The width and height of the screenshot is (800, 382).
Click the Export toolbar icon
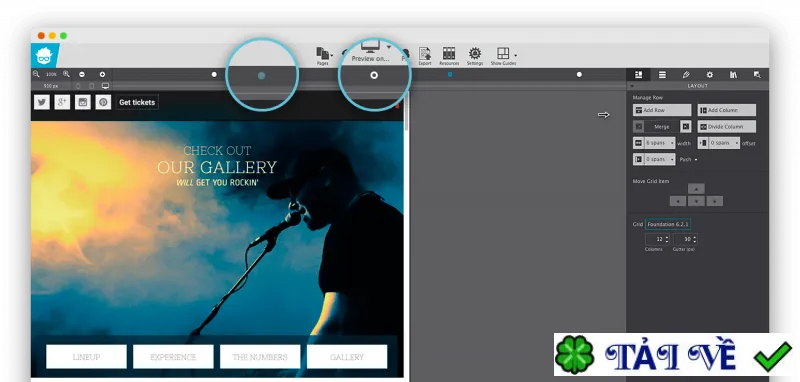424,54
